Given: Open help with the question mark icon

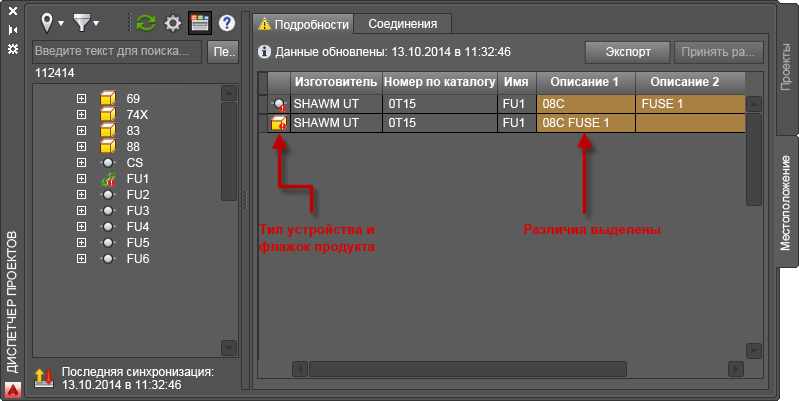Looking at the screenshot, I should (227, 23).
